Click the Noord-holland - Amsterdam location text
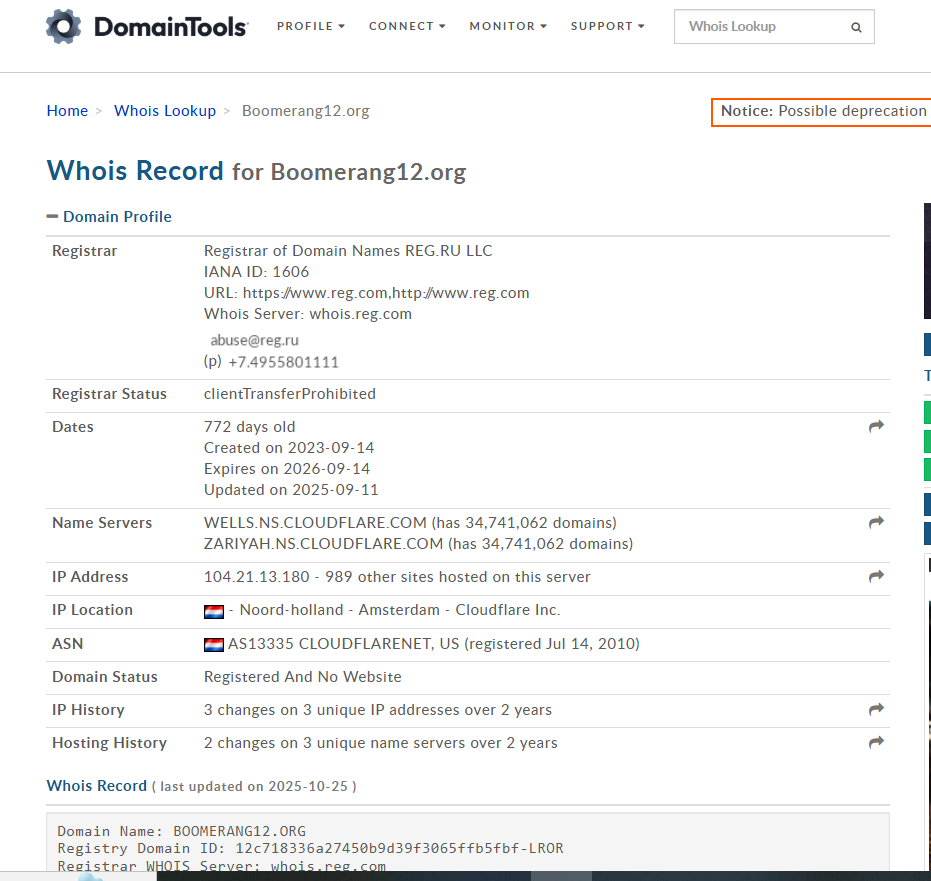931x881 pixels. coord(340,610)
